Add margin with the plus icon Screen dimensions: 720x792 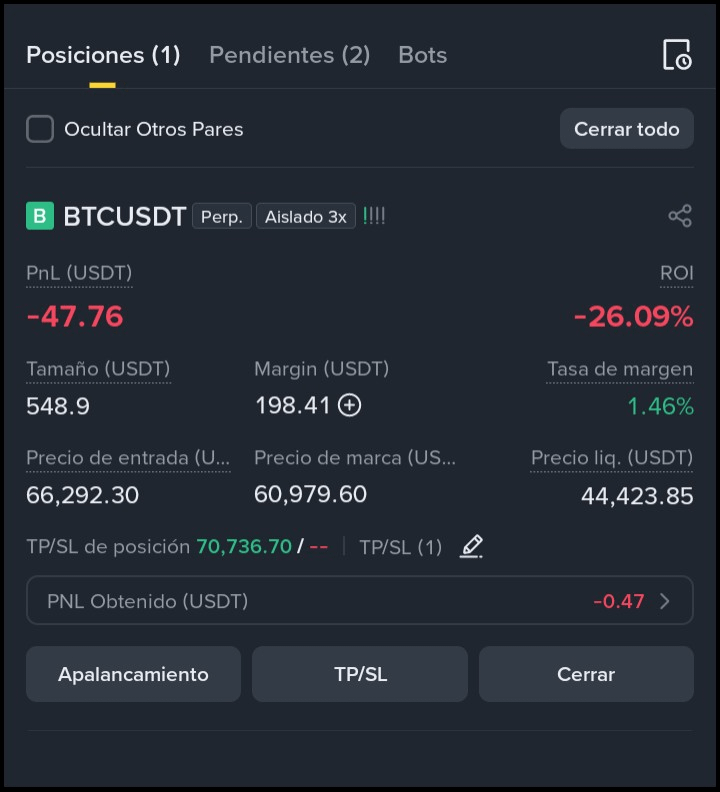point(350,405)
